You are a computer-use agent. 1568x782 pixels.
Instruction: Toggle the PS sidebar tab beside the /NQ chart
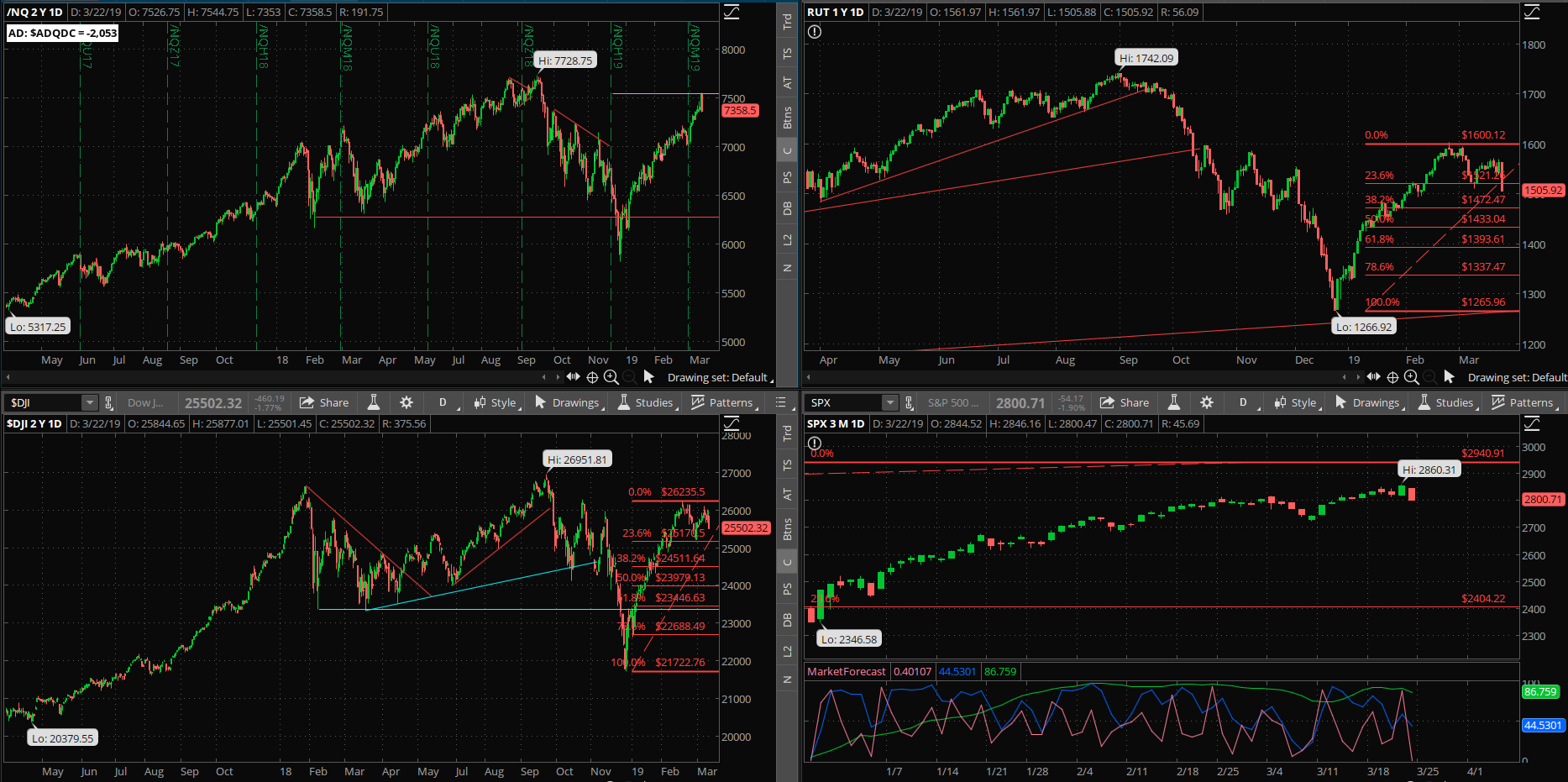pyautogui.click(x=787, y=178)
